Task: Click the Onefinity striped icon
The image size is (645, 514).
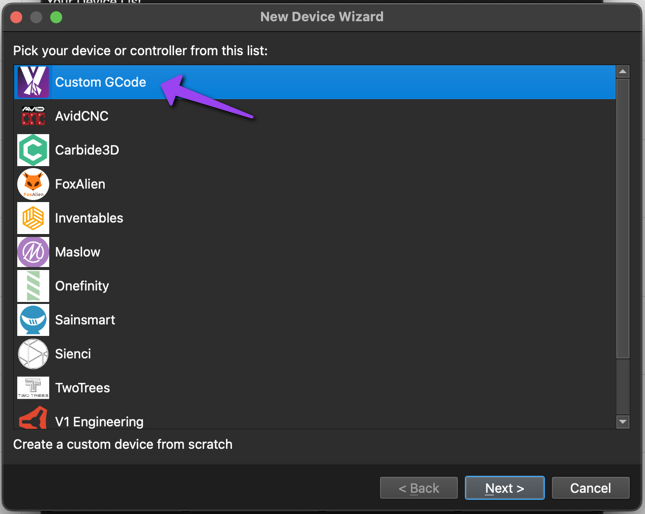Action: [33, 286]
